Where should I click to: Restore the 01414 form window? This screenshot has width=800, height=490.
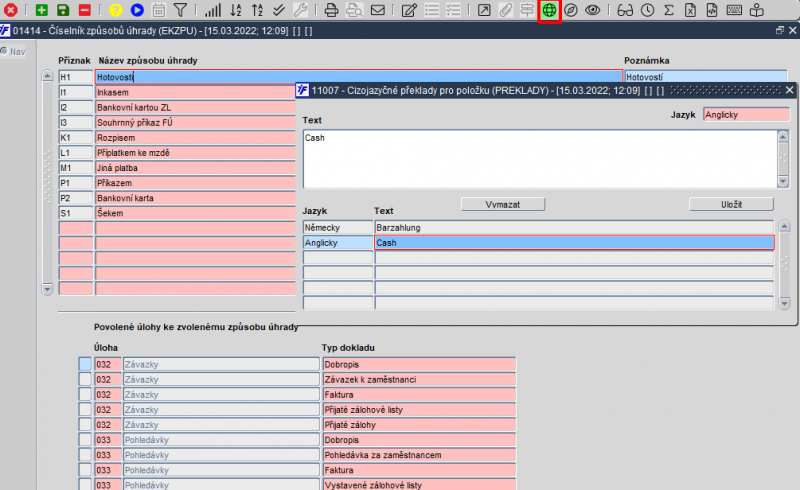779,31
